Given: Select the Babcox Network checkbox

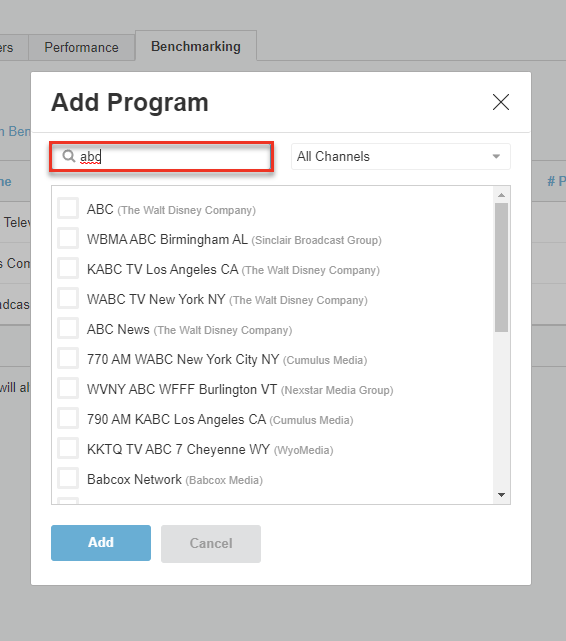Looking at the screenshot, I should click(68, 478).
